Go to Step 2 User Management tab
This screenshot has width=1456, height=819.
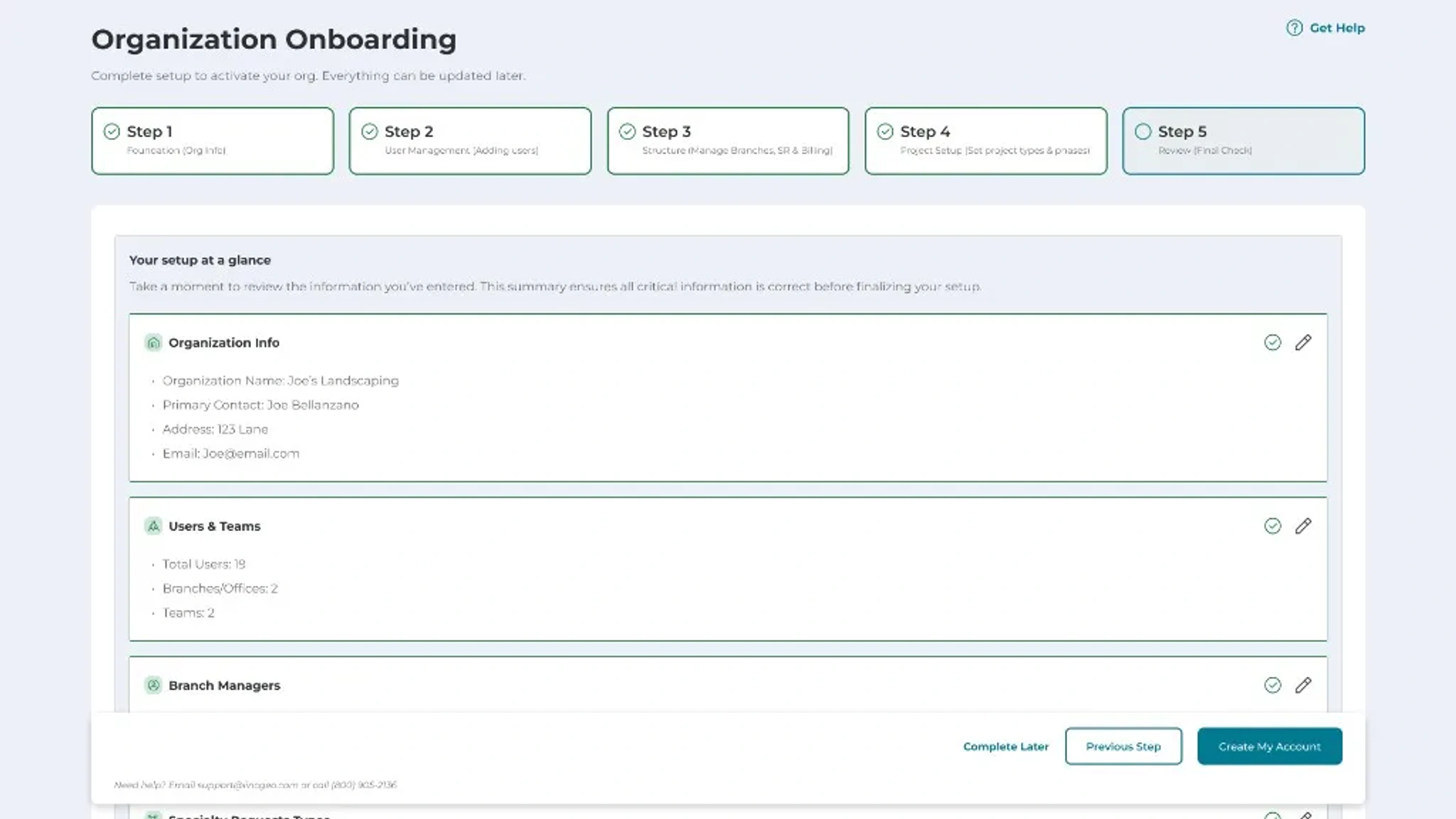470,141
